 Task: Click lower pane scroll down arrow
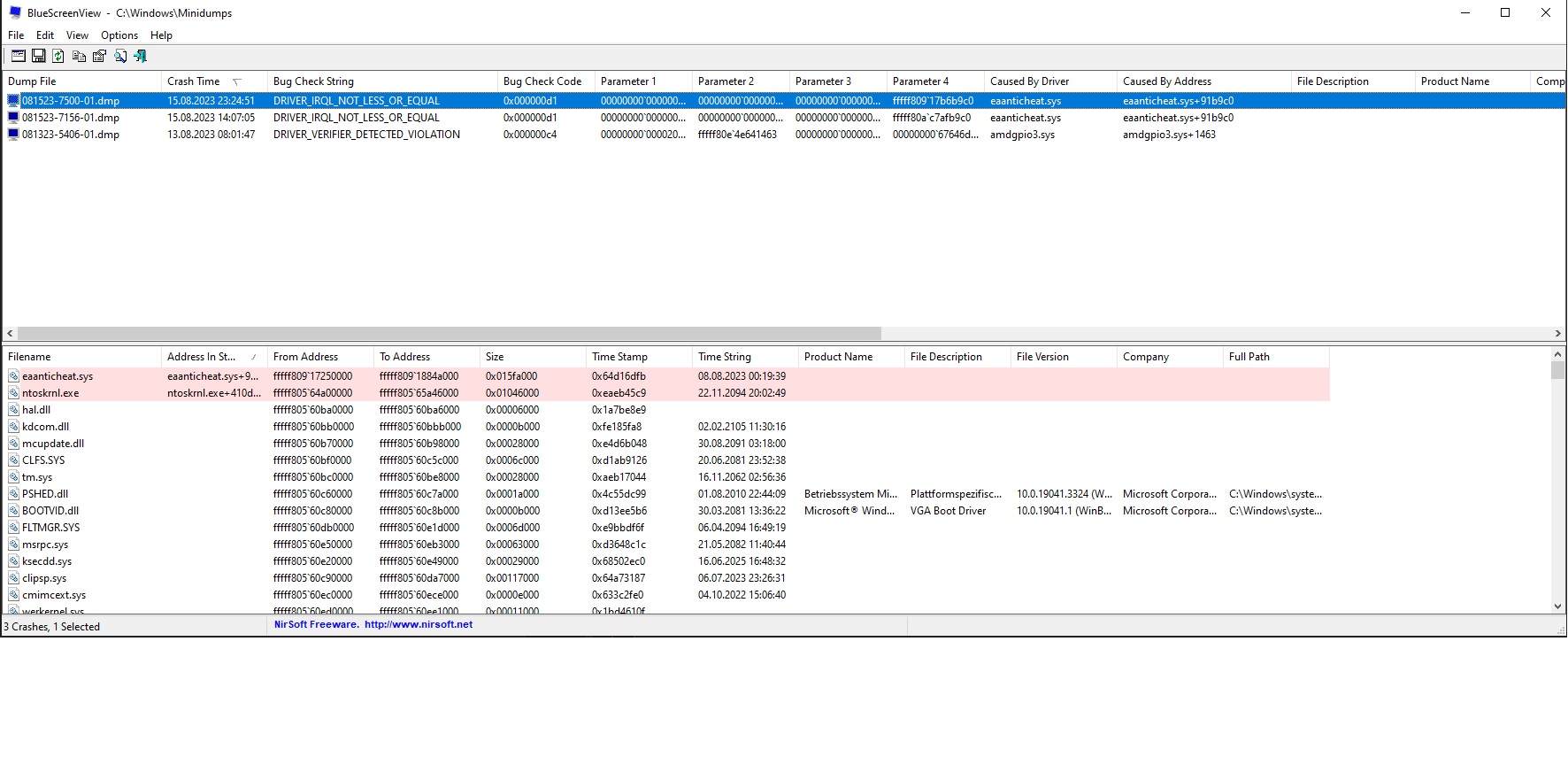pyautogui.click(x=1558, y=607)
